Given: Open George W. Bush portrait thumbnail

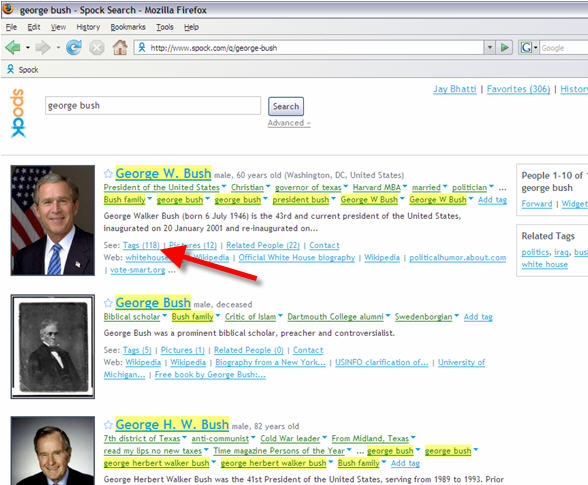Looking at the screenshot, I should point(52,220).
